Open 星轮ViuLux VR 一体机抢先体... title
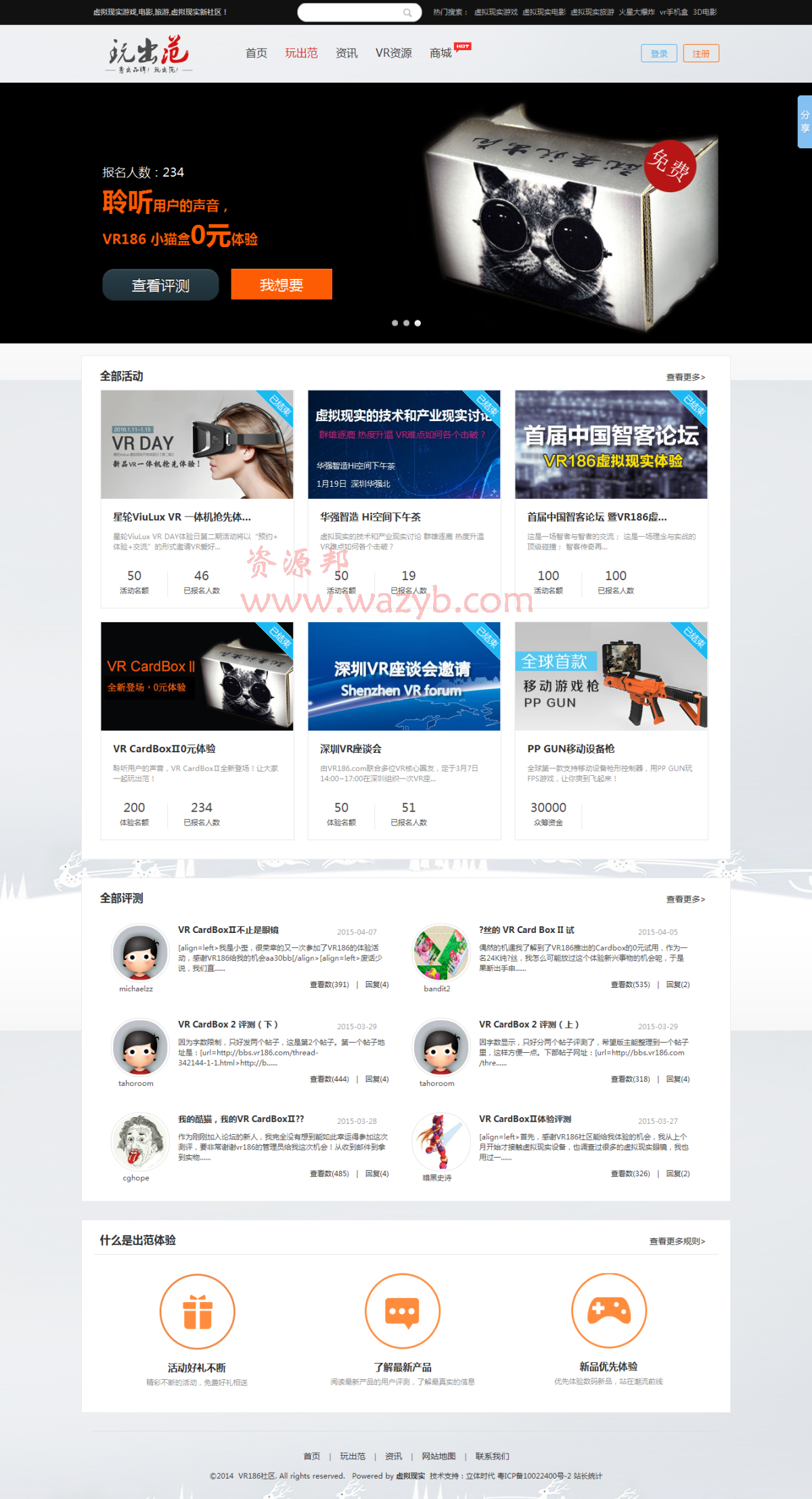Viewport: 812px width, 1499px height. (x=182, y=517)
